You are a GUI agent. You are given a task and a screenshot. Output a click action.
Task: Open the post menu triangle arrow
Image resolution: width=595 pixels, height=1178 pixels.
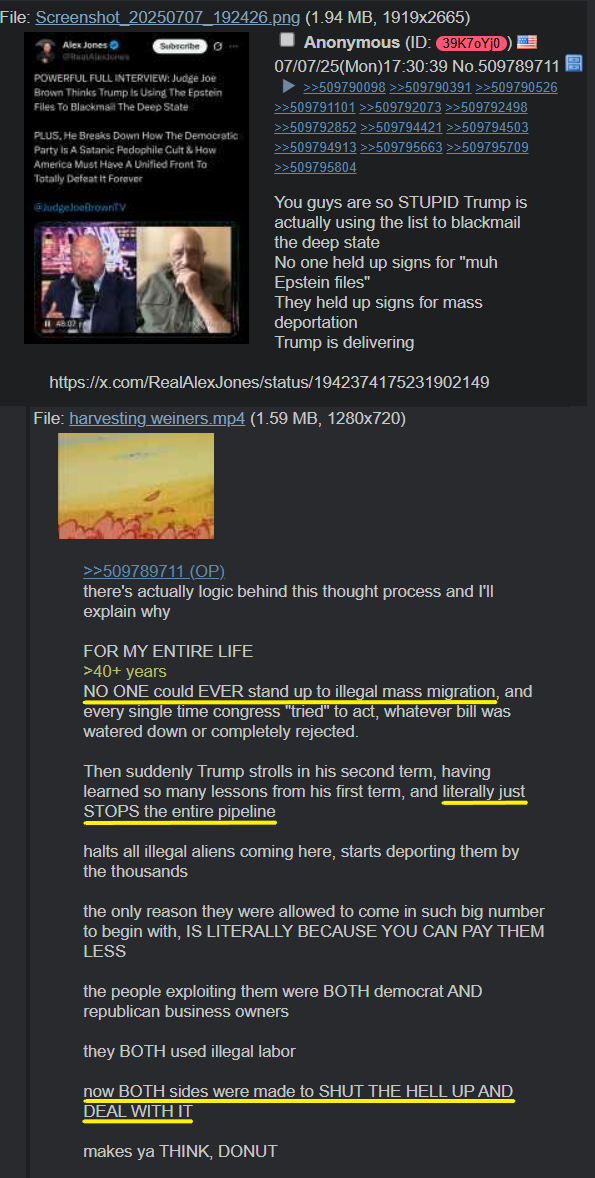click(288, 86)
